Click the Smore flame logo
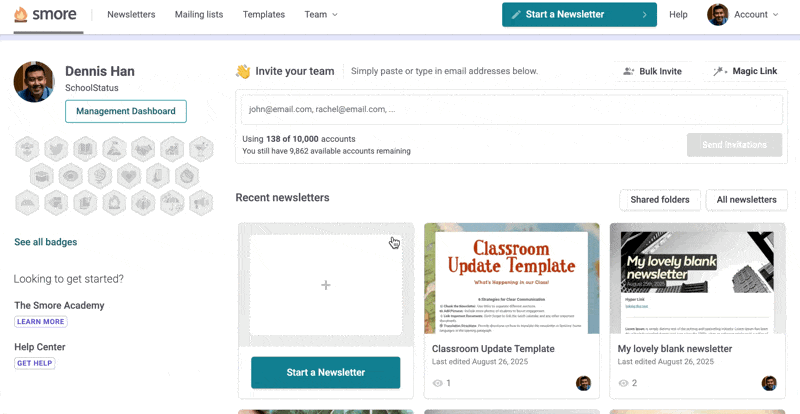The width and height of the screenshot is (800, 414). point(21,14)
